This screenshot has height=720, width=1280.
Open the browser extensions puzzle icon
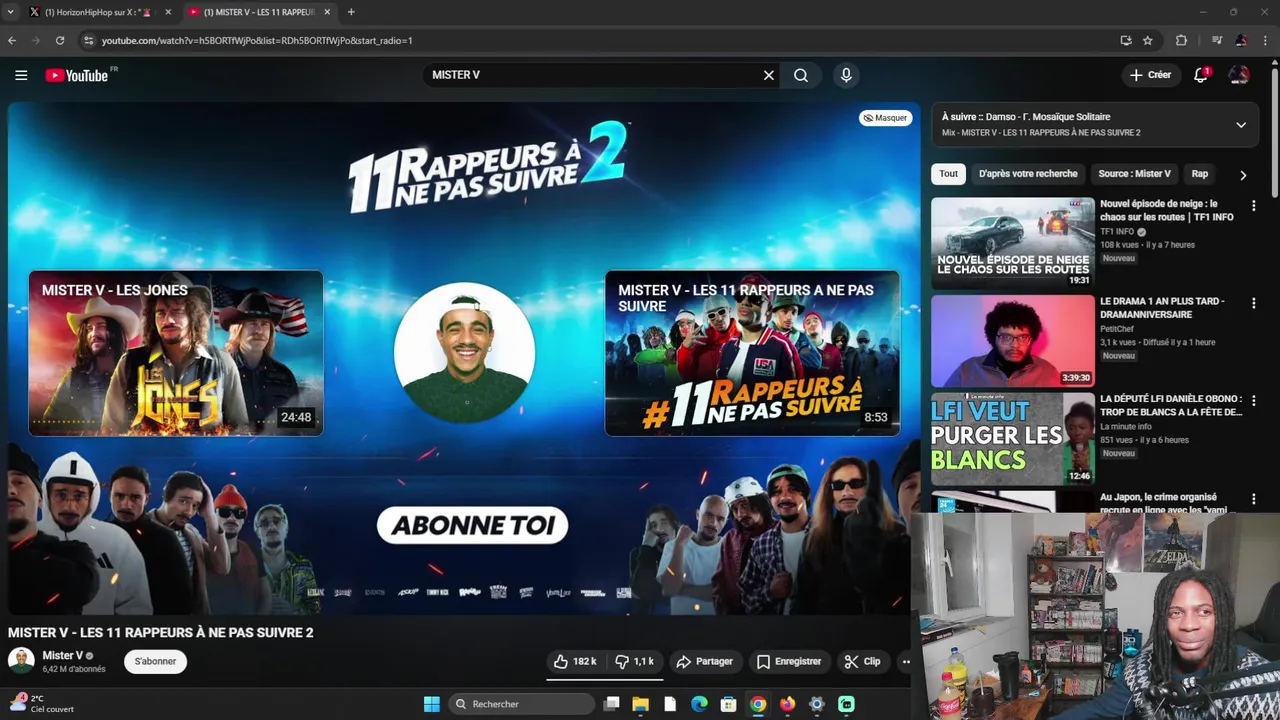point(1181,40)
